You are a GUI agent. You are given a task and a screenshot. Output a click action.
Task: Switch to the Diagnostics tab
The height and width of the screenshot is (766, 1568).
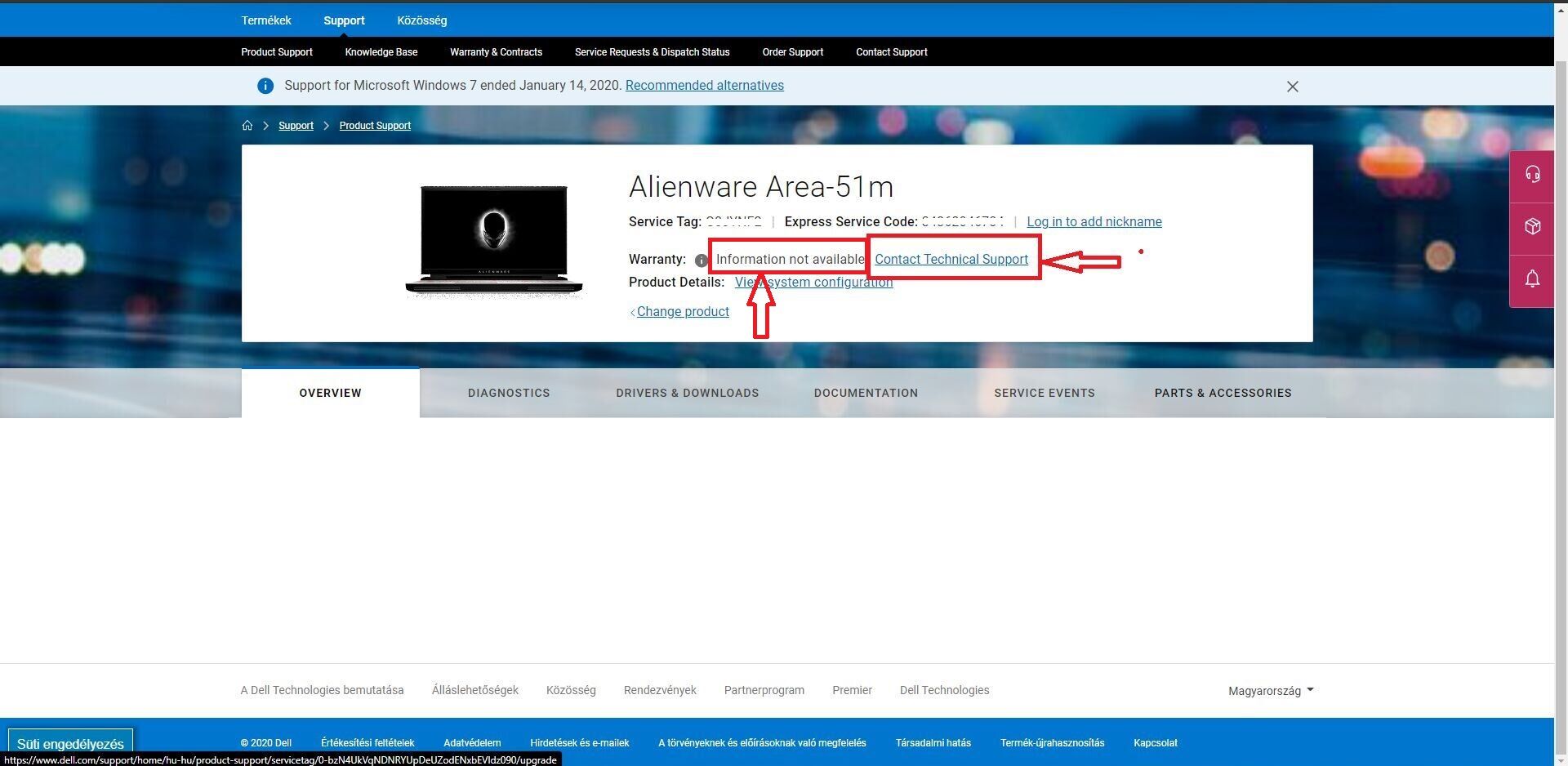coord(509,393)
